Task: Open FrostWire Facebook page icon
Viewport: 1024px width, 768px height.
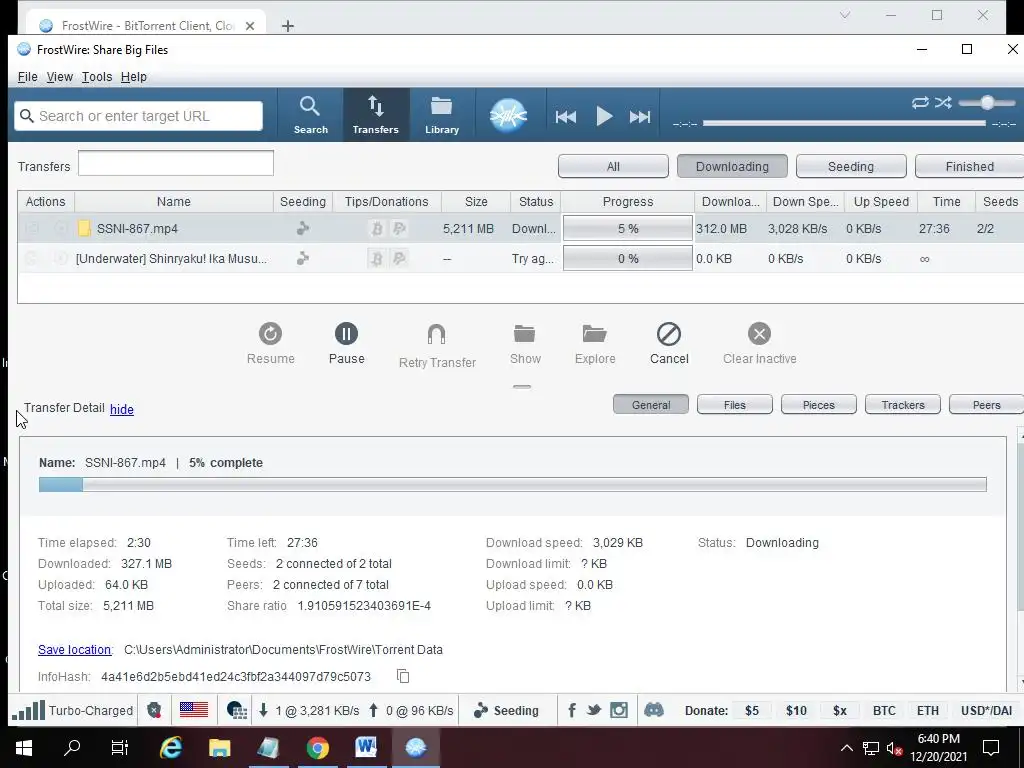Action: coord(571,710)
